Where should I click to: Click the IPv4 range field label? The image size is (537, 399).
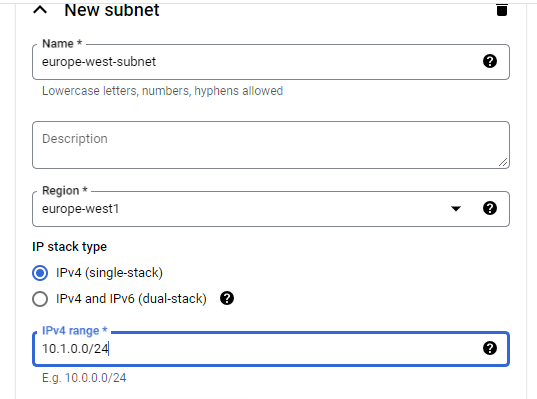(x=75, y=331)
